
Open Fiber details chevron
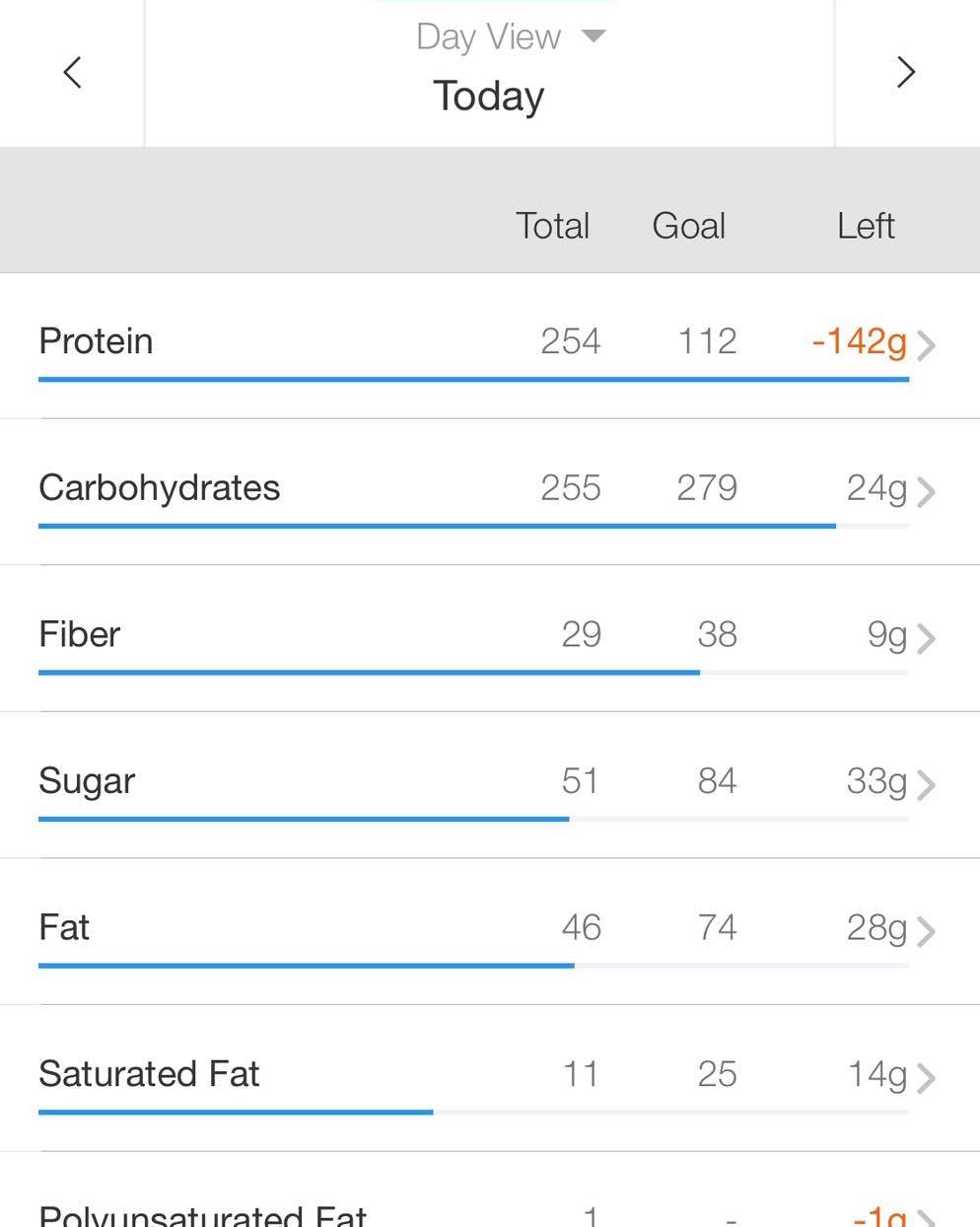(x=926, y=637)
